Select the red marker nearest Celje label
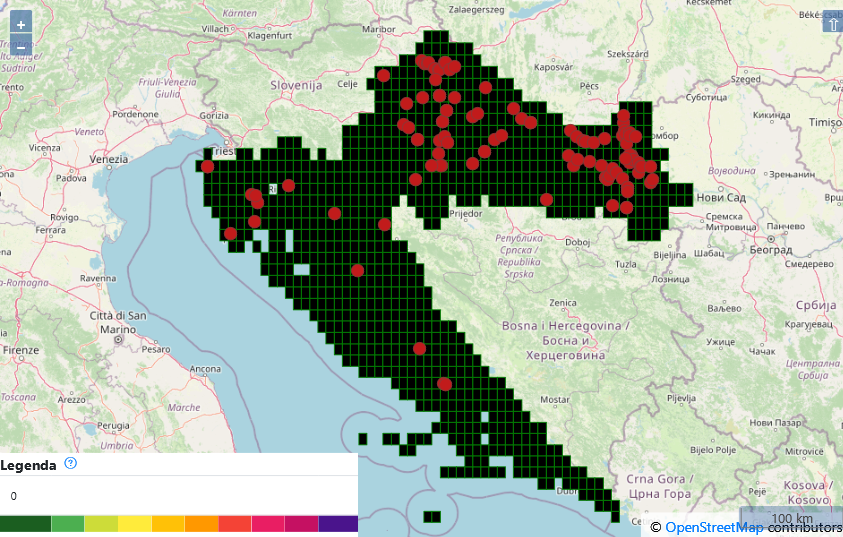 click(x=383, y=75)
